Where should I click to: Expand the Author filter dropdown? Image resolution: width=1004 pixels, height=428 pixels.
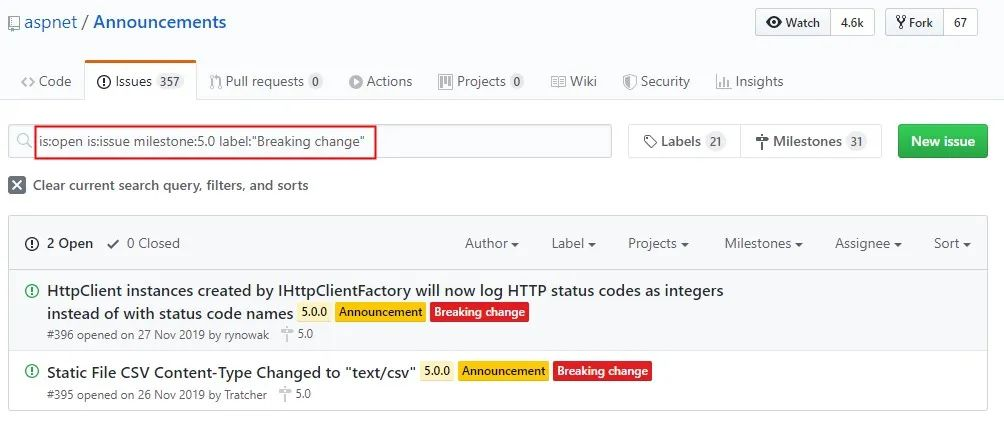point(491,243)
